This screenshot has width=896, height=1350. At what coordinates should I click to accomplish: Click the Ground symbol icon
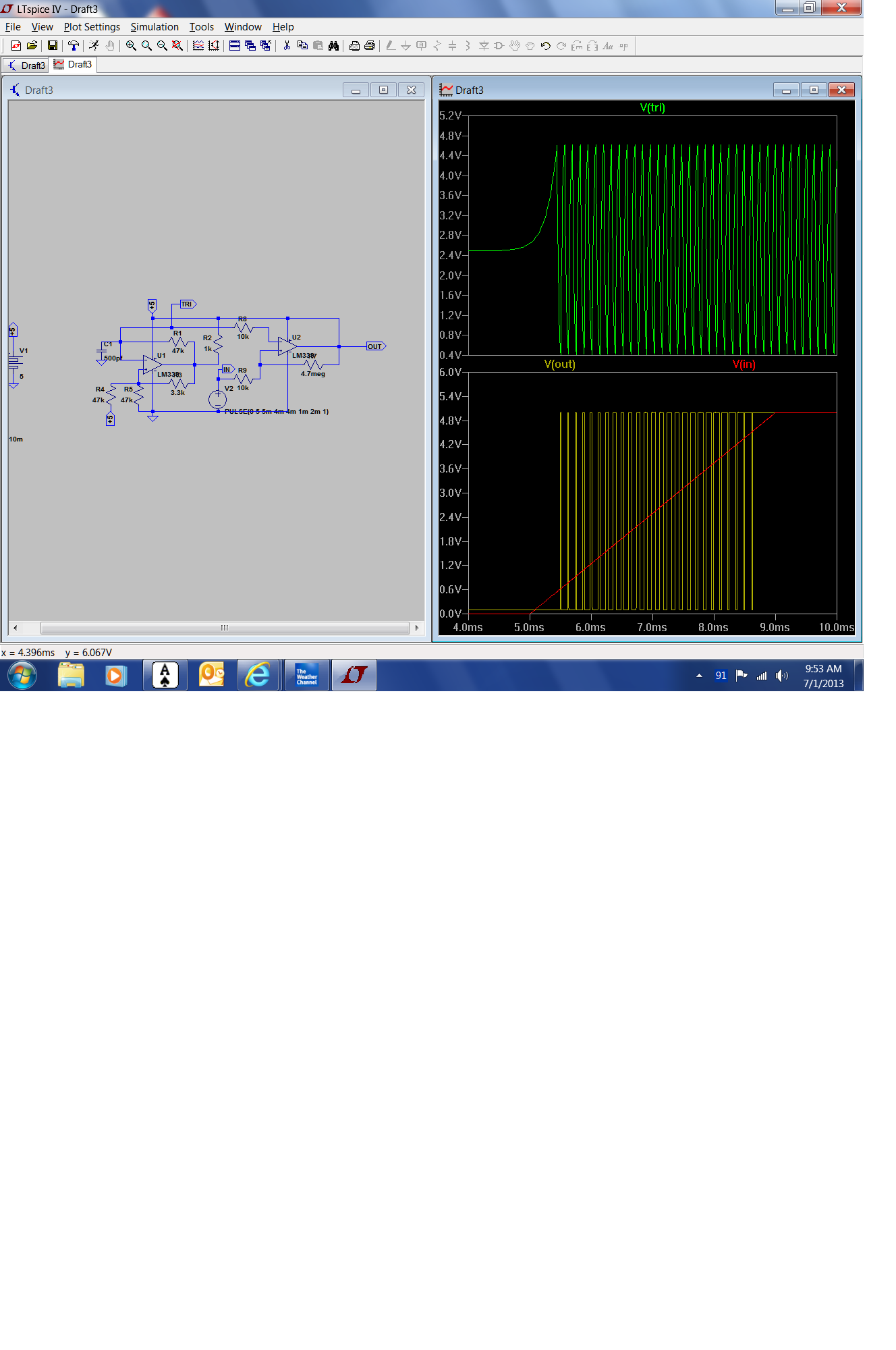pyautogui.click(x=406, y=46)
